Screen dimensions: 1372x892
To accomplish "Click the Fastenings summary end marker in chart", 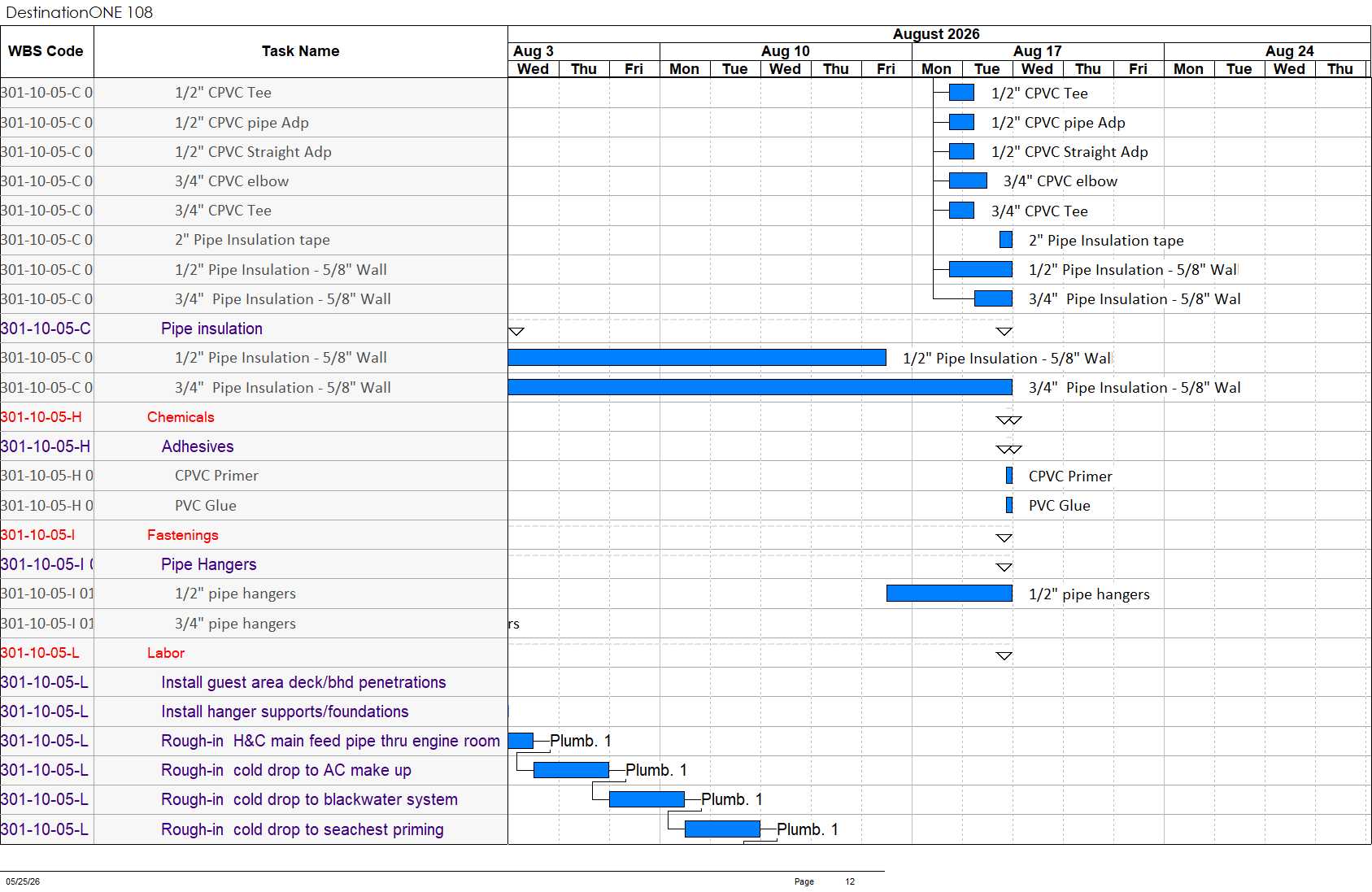I will pos(1004,538).
